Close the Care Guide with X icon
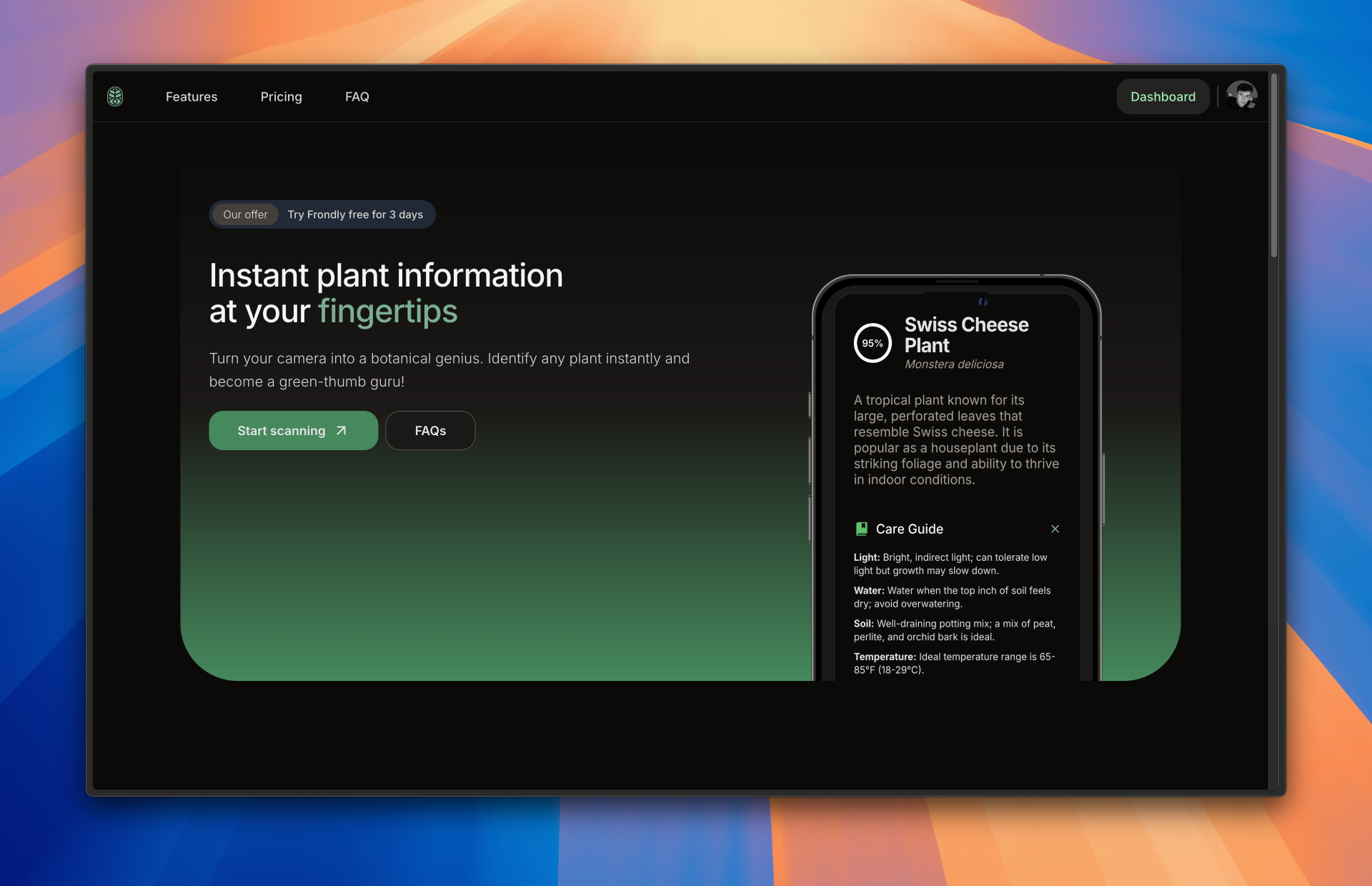The width and height of the screenshot is (1372, 886). click(1055, 529)
